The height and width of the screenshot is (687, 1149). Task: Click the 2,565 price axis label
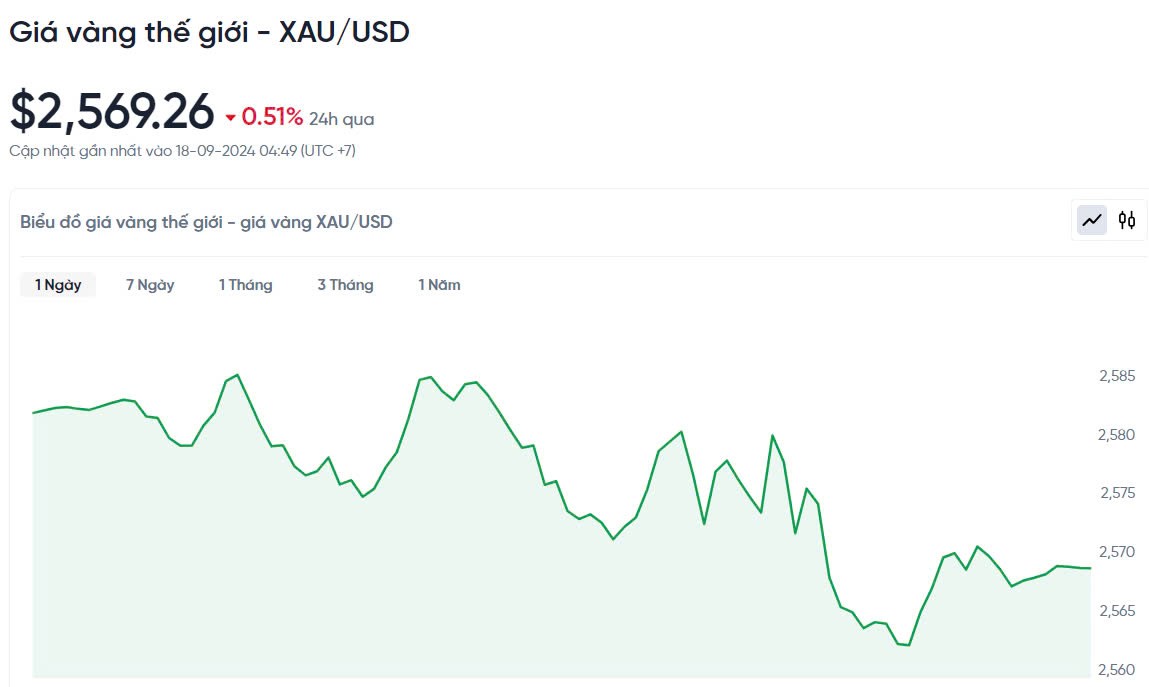tap(1117, 611)
